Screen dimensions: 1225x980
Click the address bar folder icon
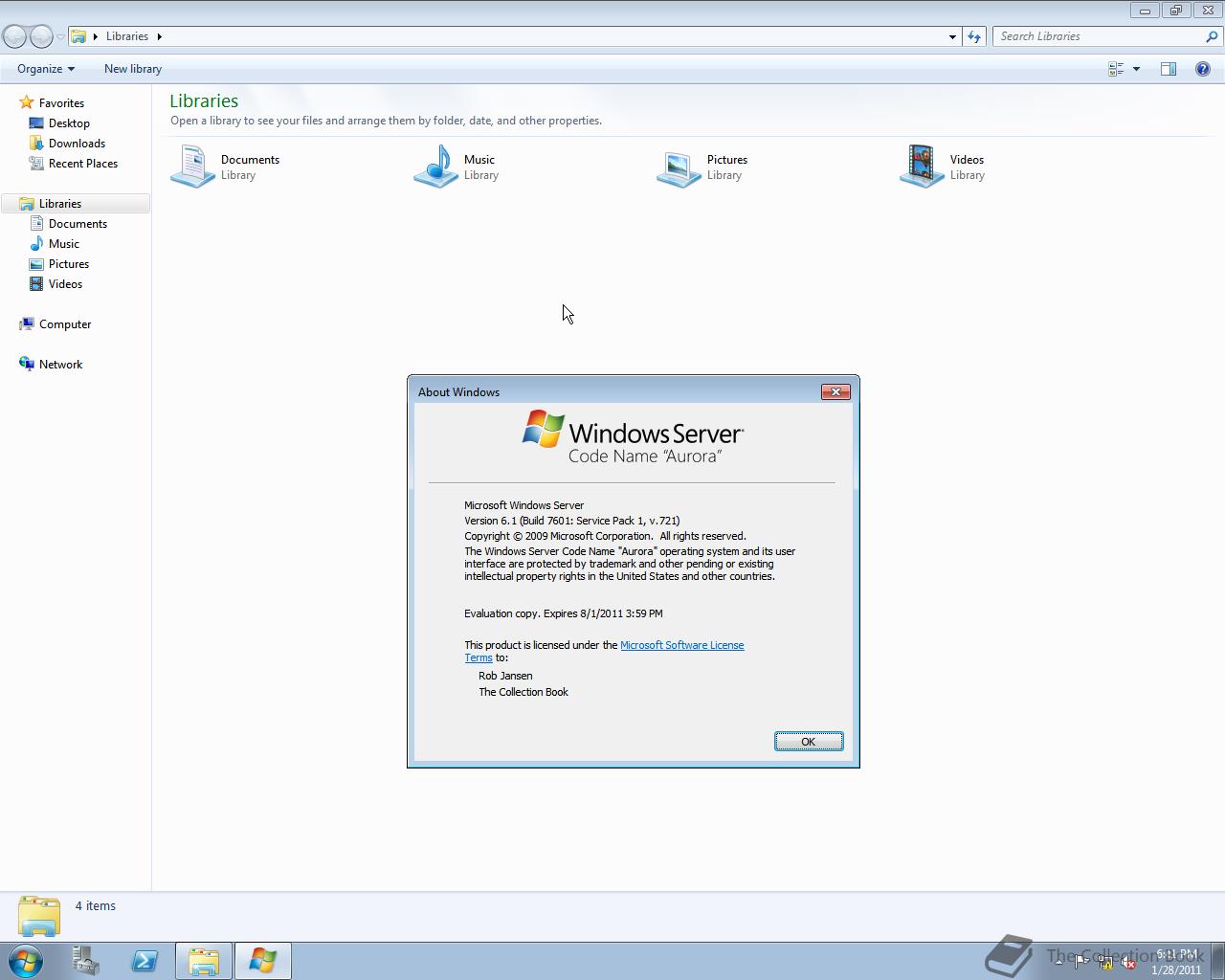[x=79, y=36]
